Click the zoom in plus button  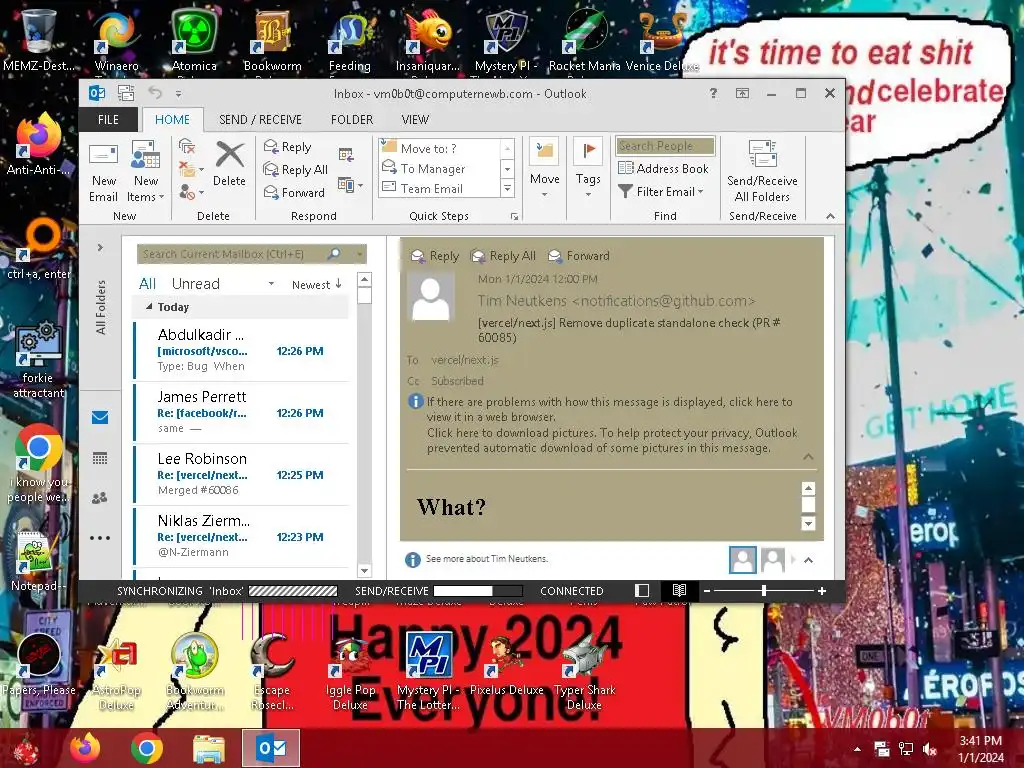click(x=822, y=590)
